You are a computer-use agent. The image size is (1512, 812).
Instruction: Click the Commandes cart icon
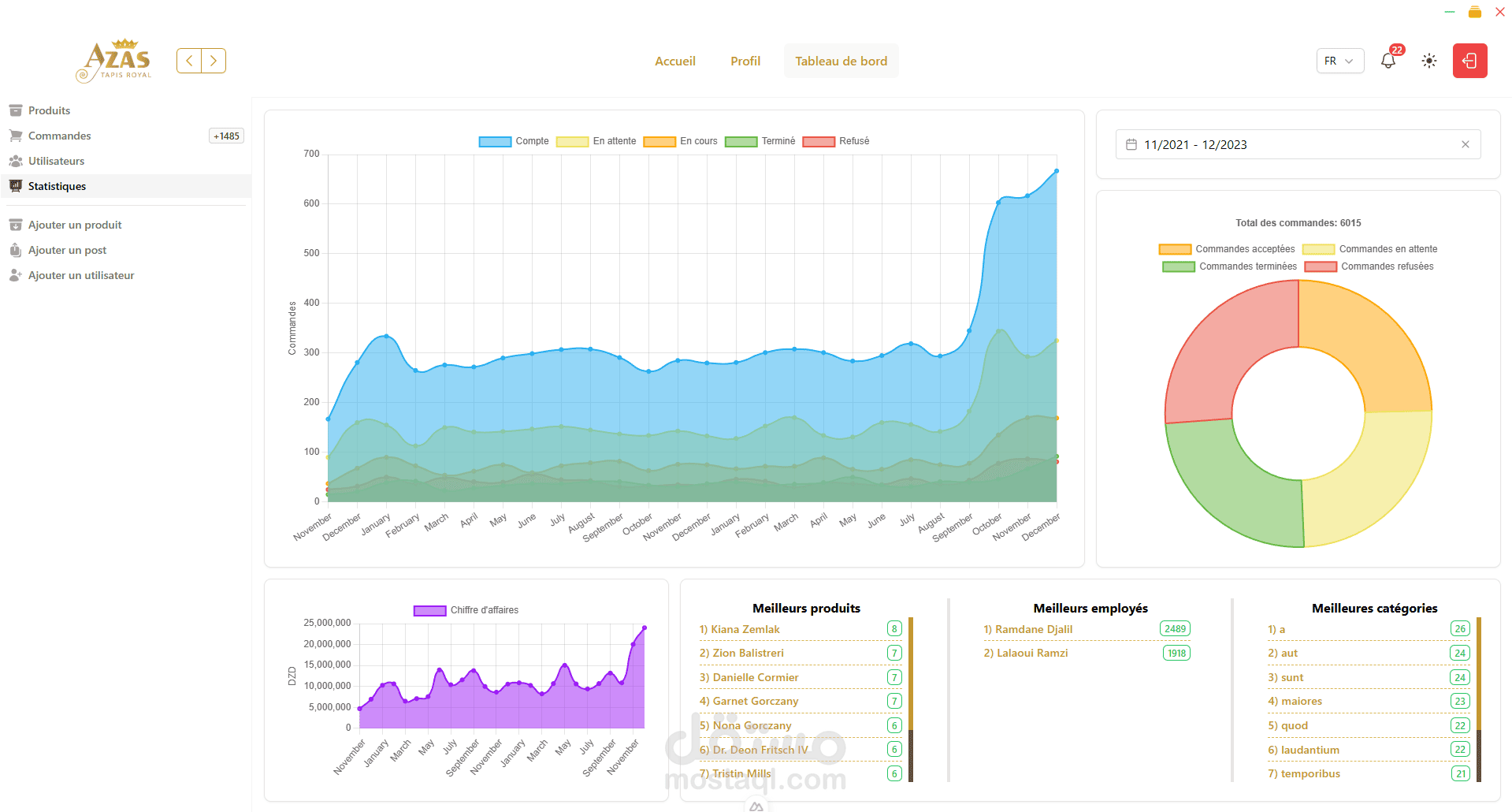(16, 136)
